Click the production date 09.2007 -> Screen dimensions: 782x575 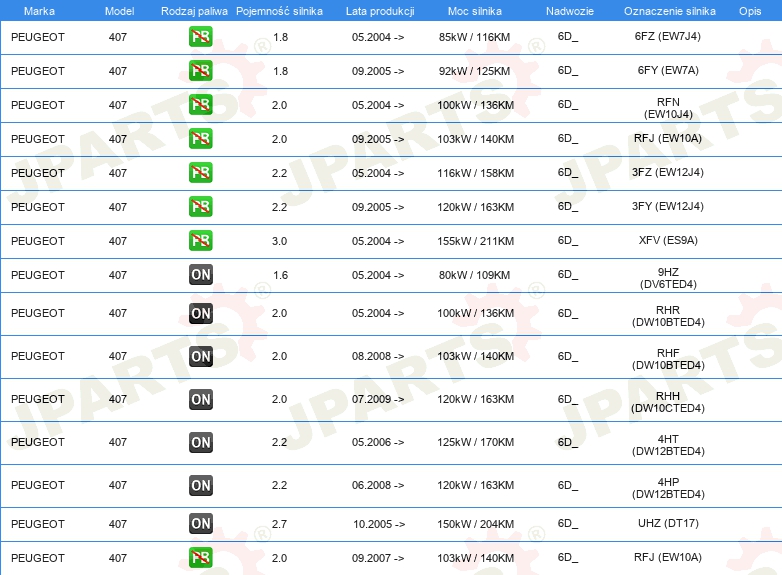378,558
